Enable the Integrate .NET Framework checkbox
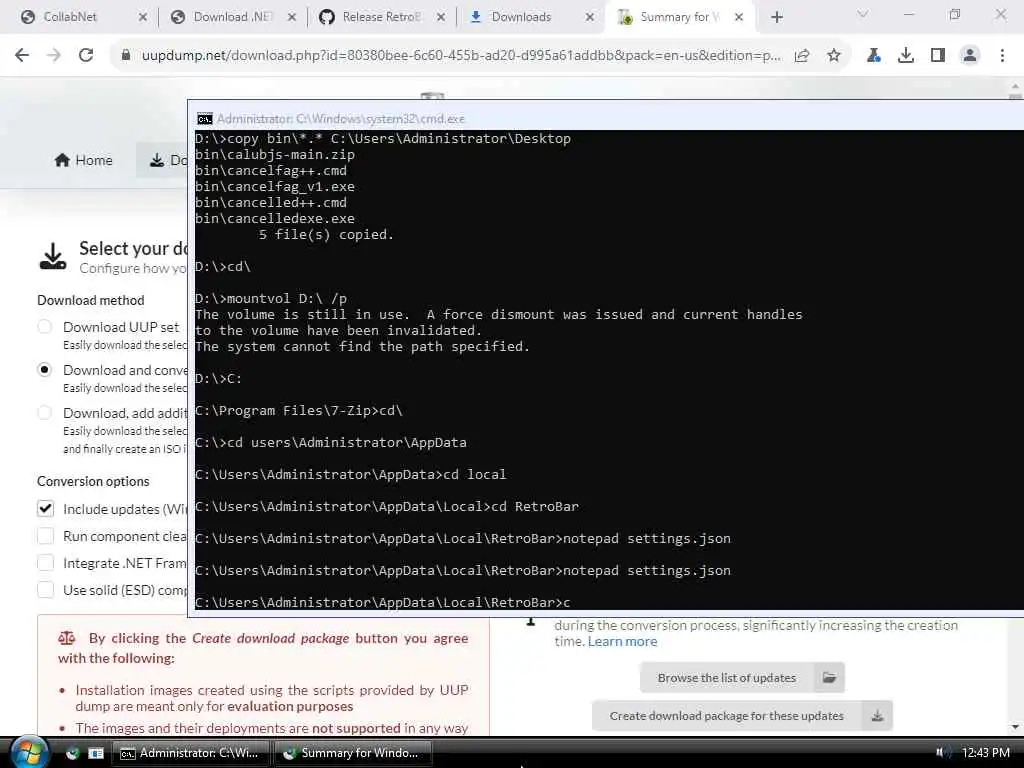1024x768 pixels. pyautogui.click(x=45, y=563)
